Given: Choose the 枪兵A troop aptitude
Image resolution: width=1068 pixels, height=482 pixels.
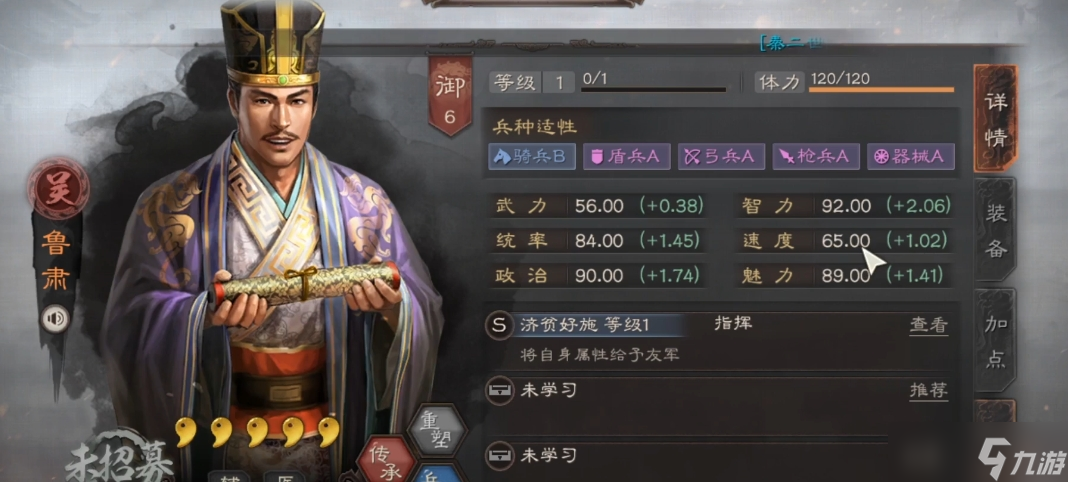Looking at the screenshot, I should [x=816, y=157].
